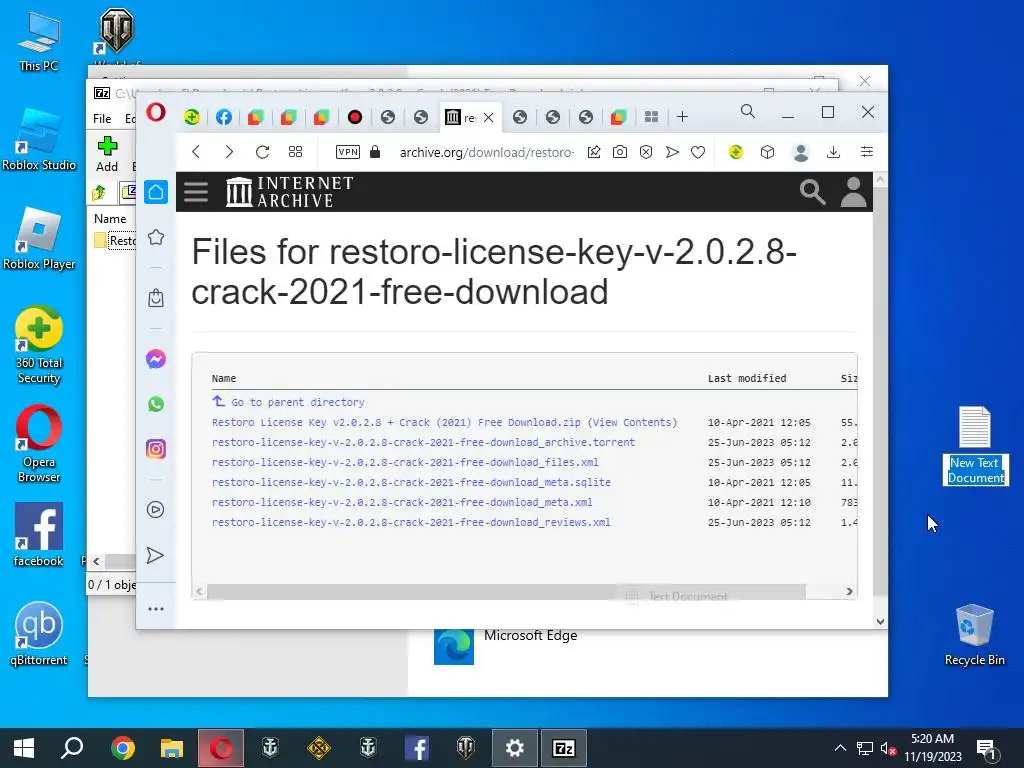Open sidebar three-dots settings
This screenshot has height=768, width=1024.
coord(155,609)
